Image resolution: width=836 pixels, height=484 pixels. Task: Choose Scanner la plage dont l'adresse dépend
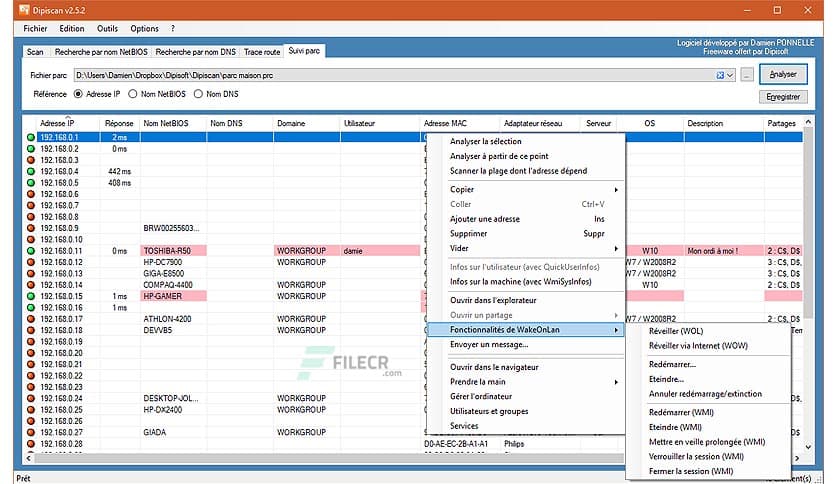(518, 171)
